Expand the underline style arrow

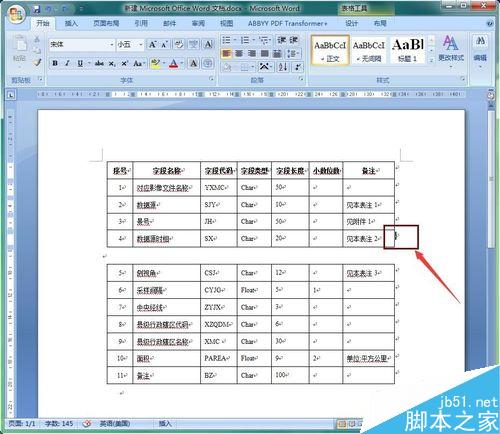pos(89,63)
